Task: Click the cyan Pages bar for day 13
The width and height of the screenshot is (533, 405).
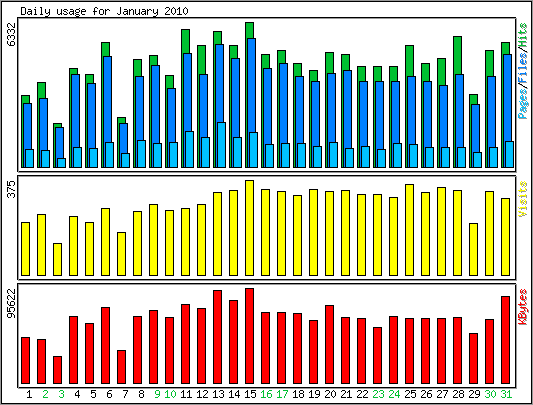Action: pos(221,145)
